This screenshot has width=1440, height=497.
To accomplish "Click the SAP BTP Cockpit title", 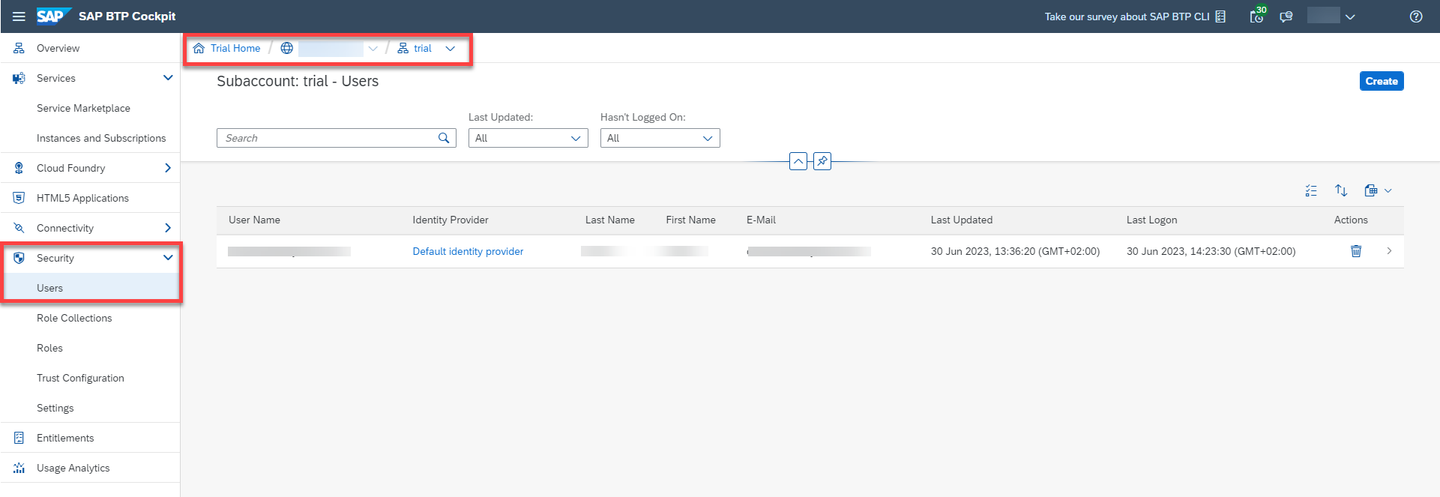I will 127,16.
